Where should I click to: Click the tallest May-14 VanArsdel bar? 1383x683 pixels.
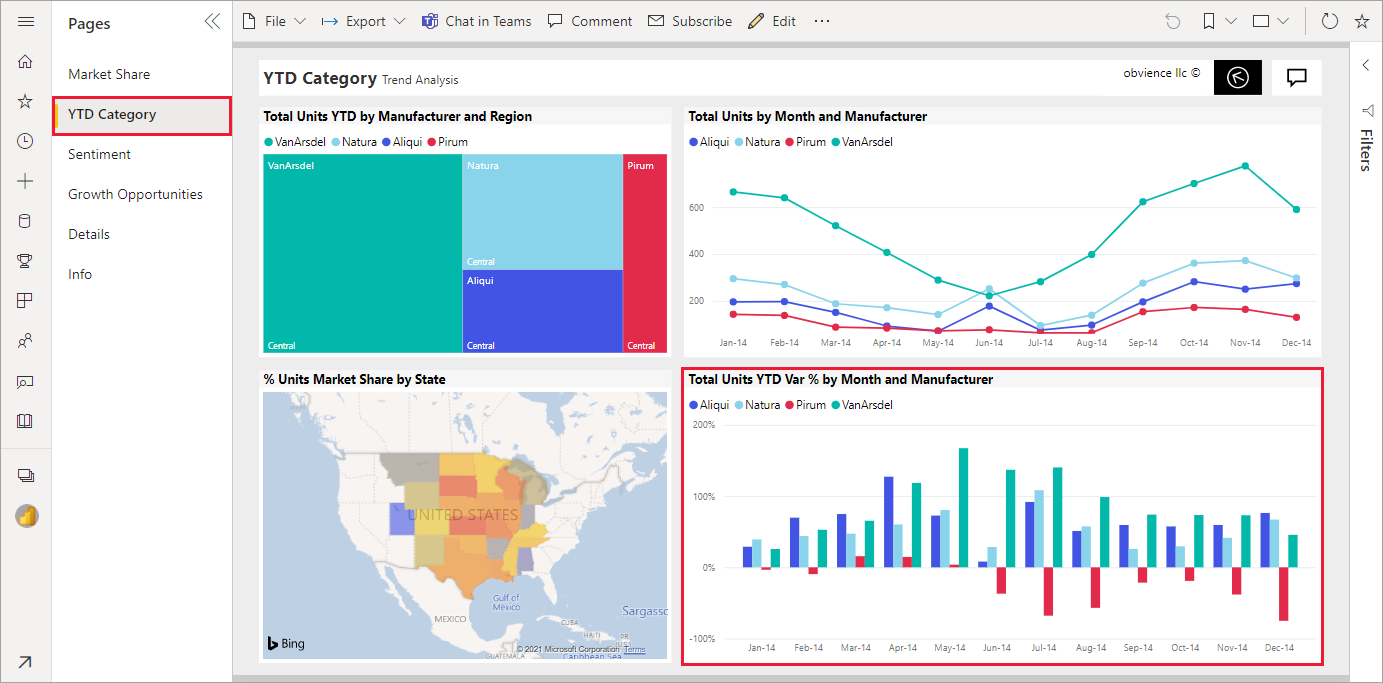click(x=964, y=508)
